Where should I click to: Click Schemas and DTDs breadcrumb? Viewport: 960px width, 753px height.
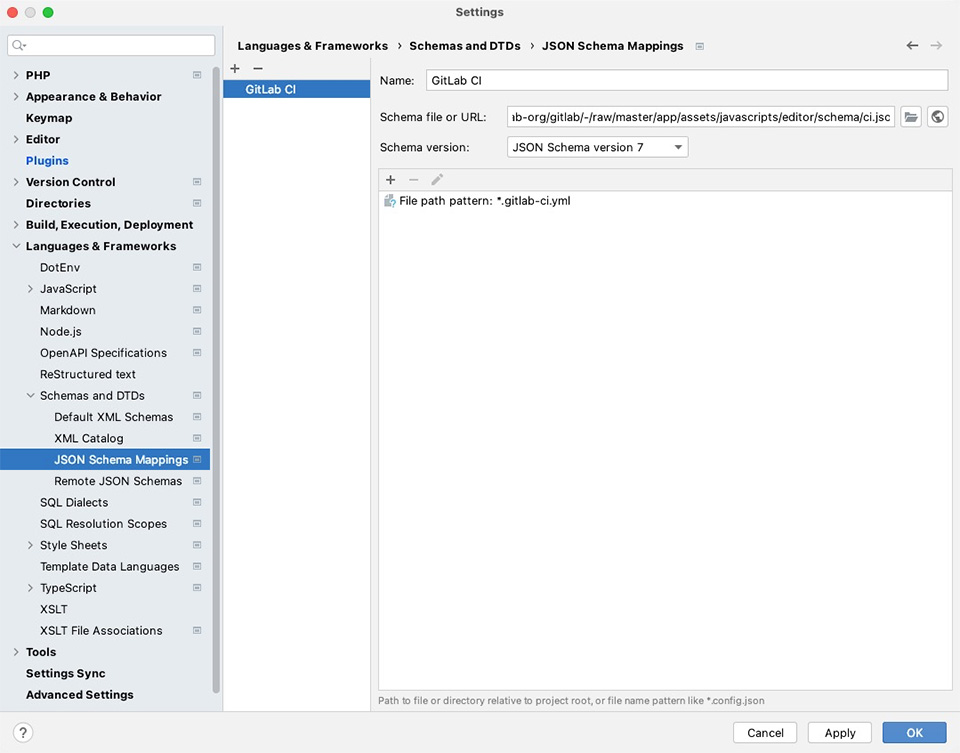point(465,46)
